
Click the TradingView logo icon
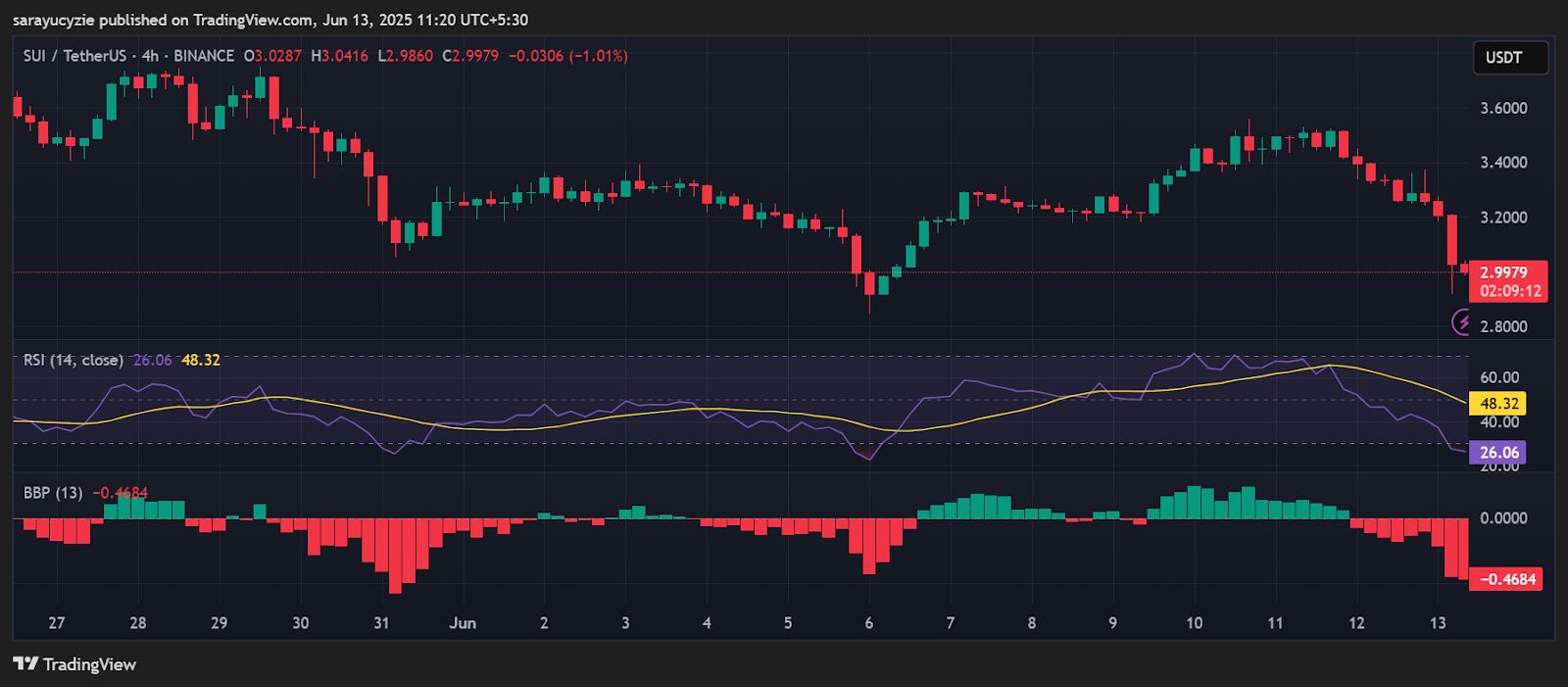point(25,664)
